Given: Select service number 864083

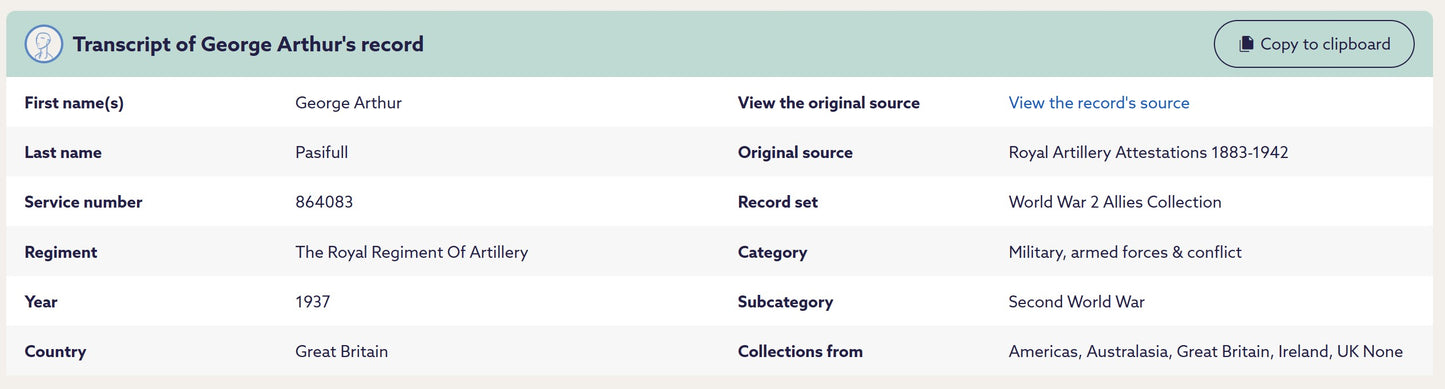Looking at the screenshot, I should [324, 202].
